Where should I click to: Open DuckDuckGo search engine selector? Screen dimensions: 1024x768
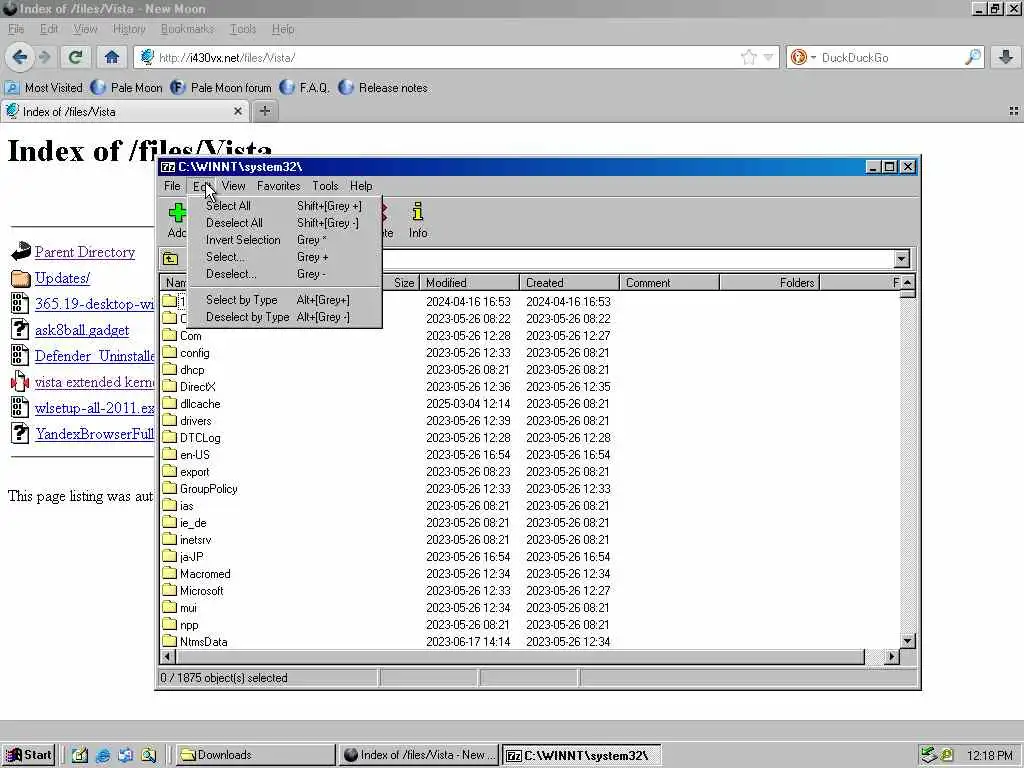tap(802, 57)
